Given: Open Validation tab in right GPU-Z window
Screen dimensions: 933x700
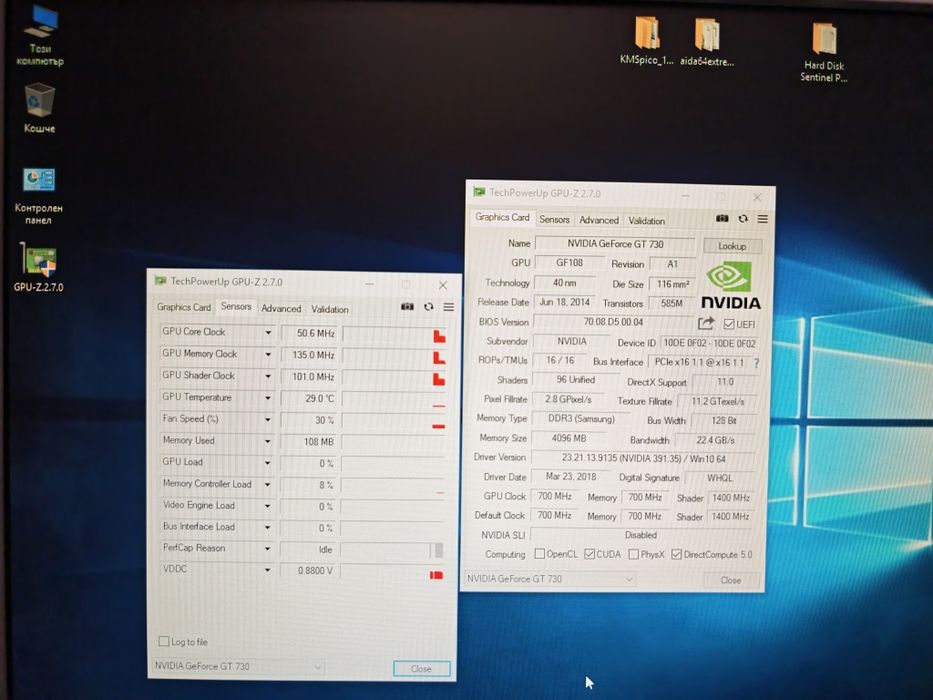Looking at the screenshot, I should pos(647,221).
